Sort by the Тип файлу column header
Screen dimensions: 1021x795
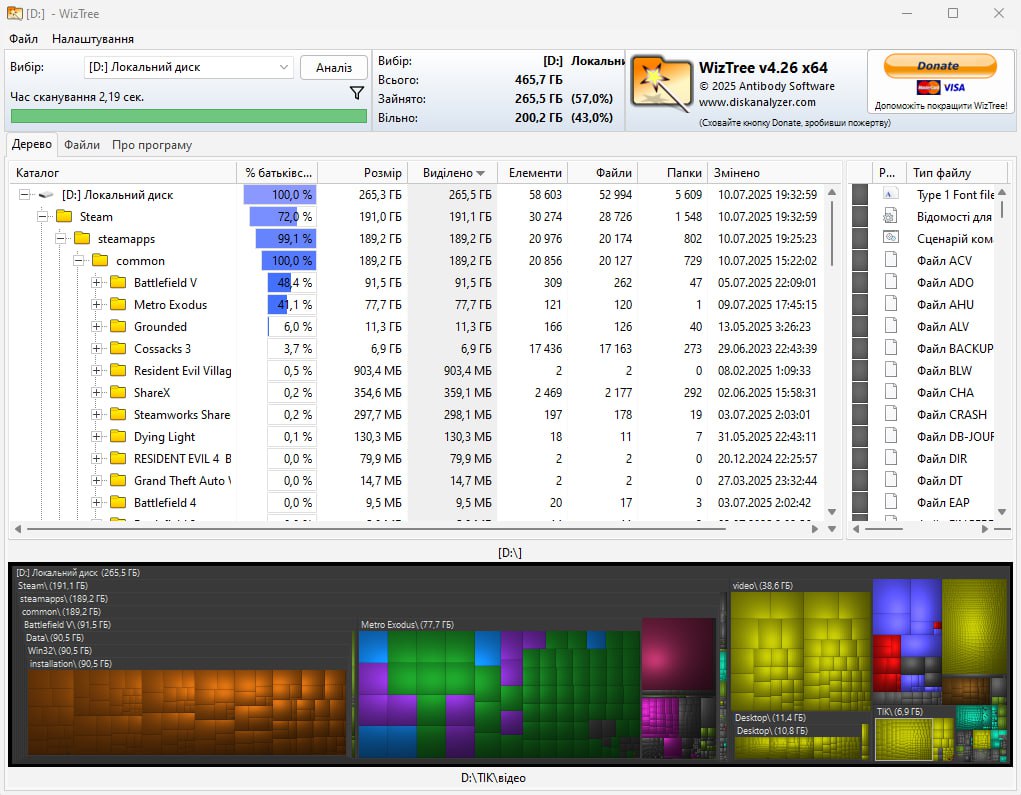coord(956,173)
